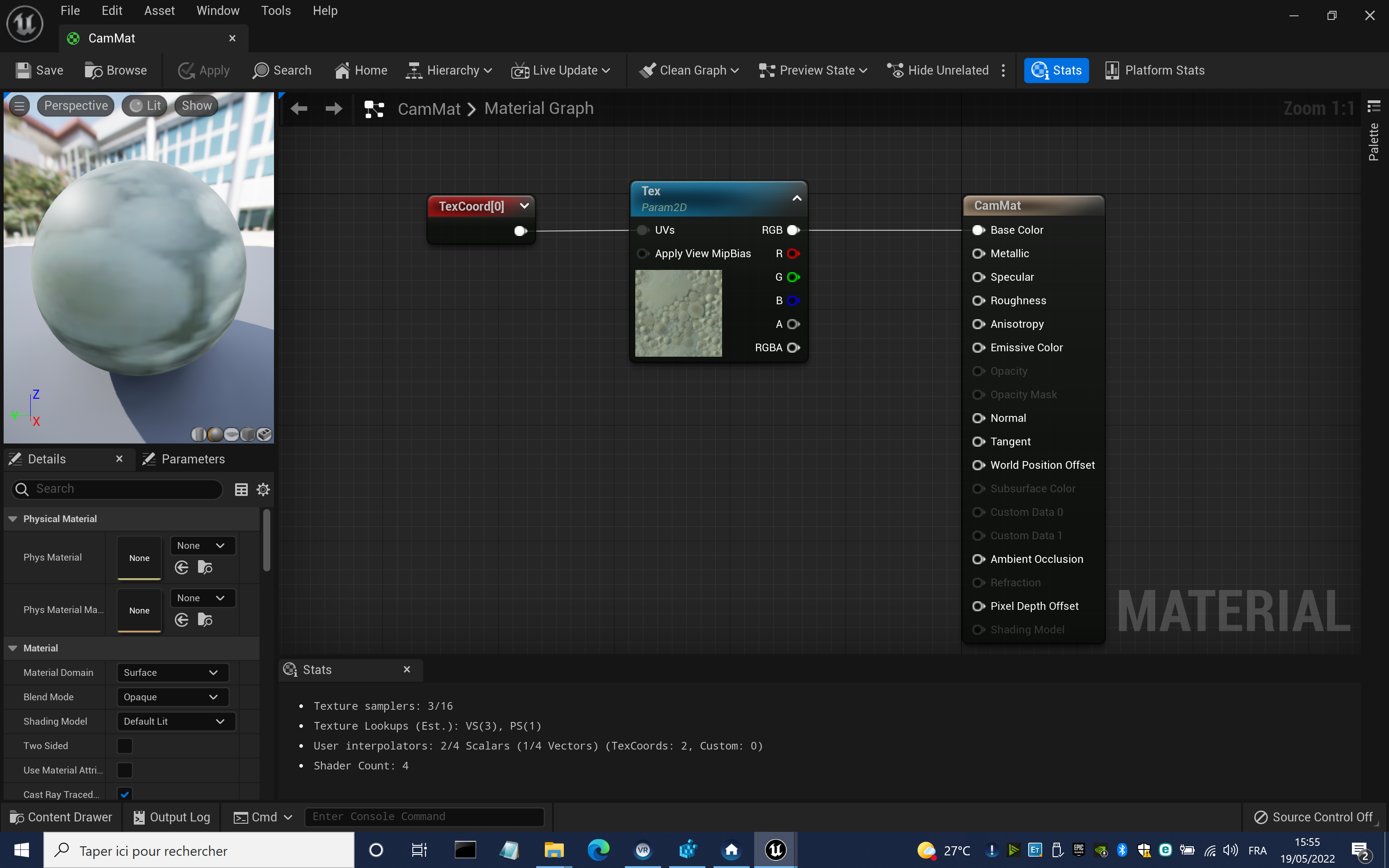The width and height of the screenshot is (1389, 868).
Task: Open Platform Stats panel
Action: pos(1155,70)
